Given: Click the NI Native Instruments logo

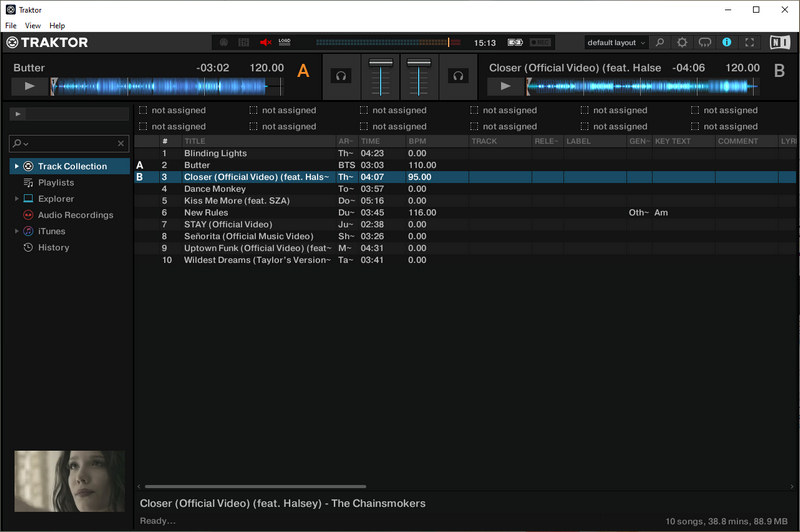Looking at the screenshot, I should [x=780, y=42].
